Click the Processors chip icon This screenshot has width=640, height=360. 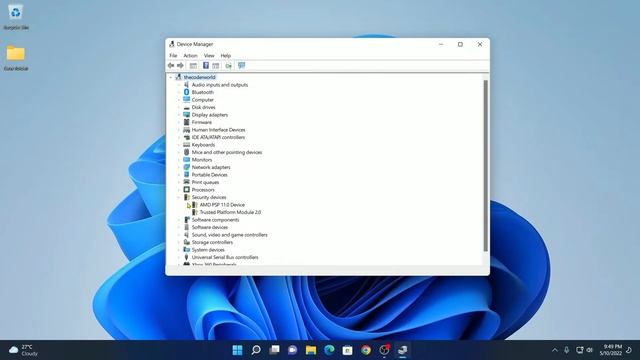coord(187,190)
